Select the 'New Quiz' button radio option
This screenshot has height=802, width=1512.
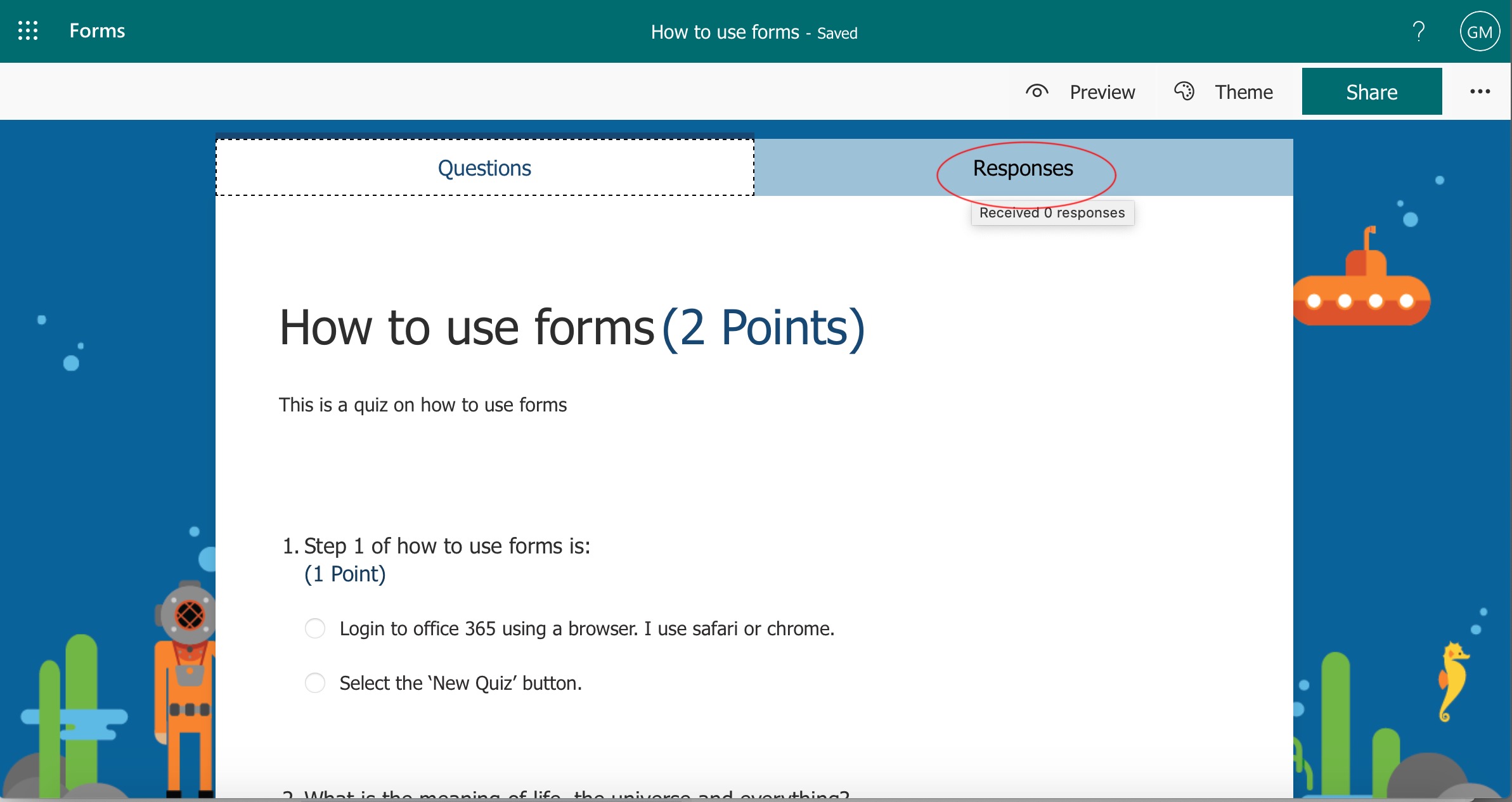[x=315, y=683]
